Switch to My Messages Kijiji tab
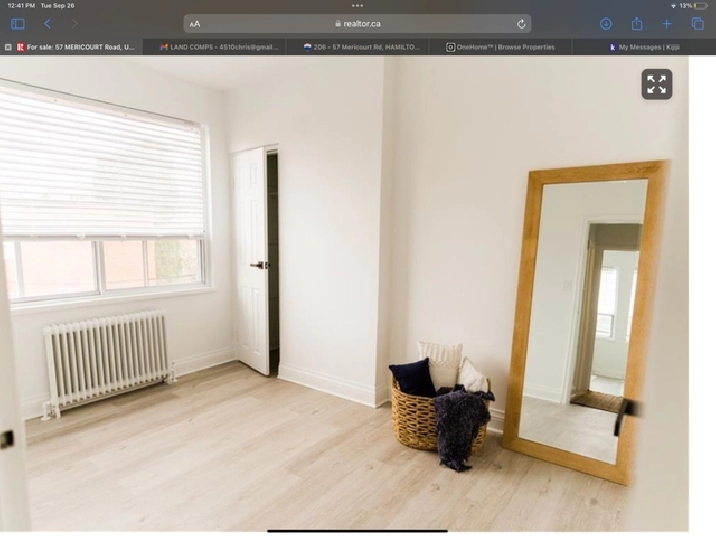Image resolution: width=716 pixels, height=537 pixels. (x=644, y=47)
